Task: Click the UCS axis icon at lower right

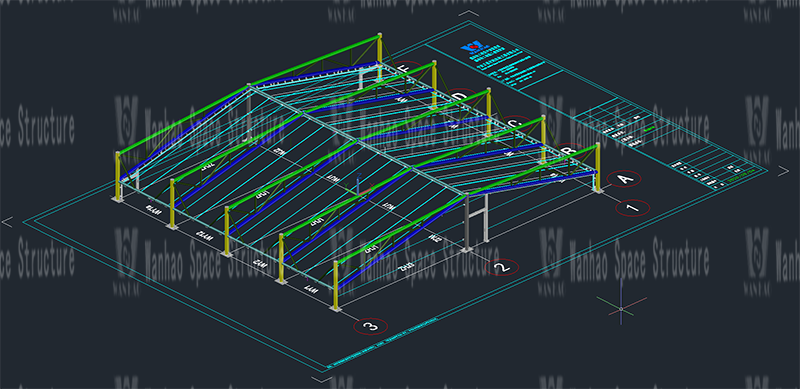Action: (621, 308)
